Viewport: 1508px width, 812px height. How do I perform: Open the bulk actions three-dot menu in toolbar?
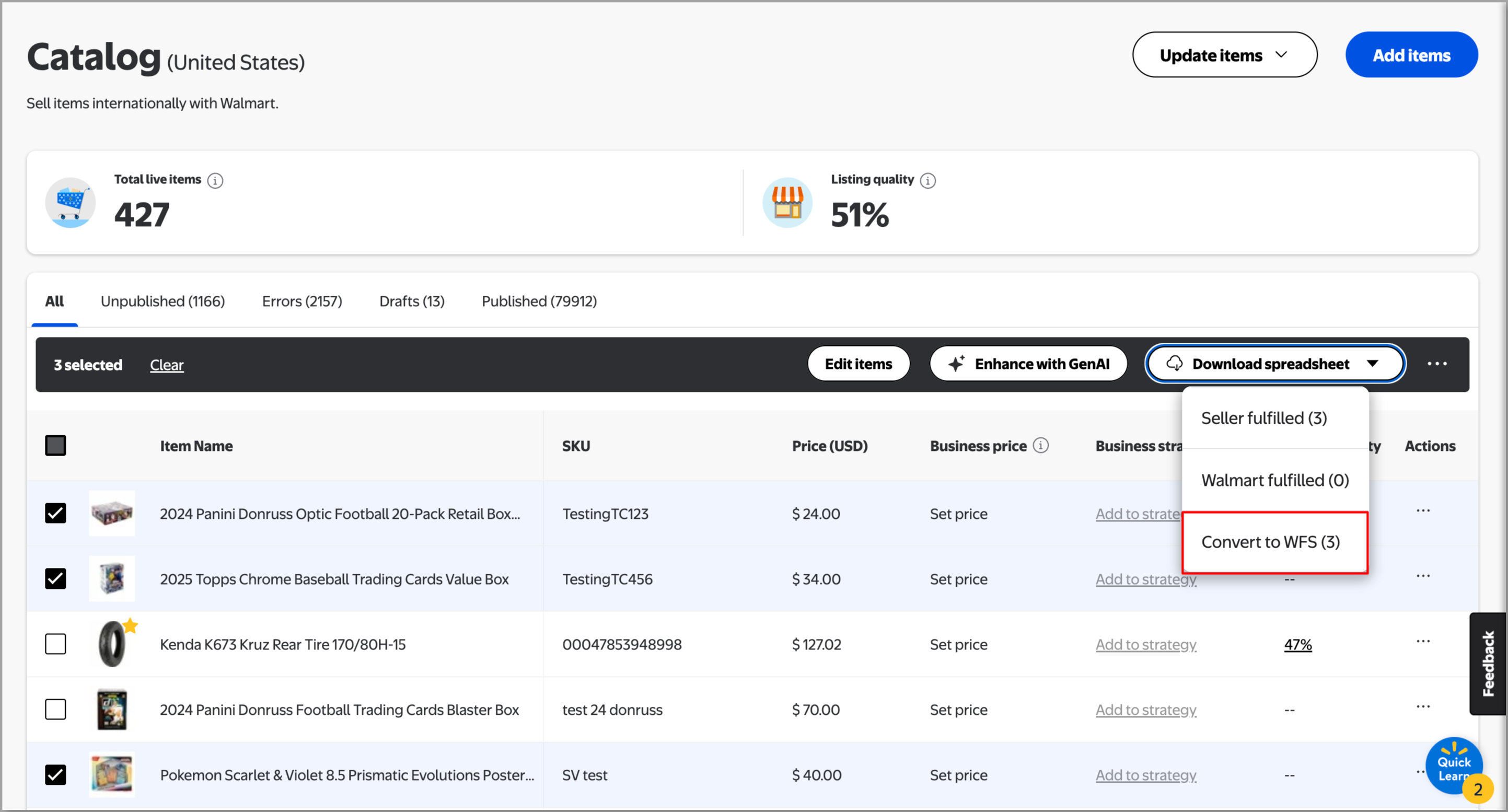[x=1436, y=364]
